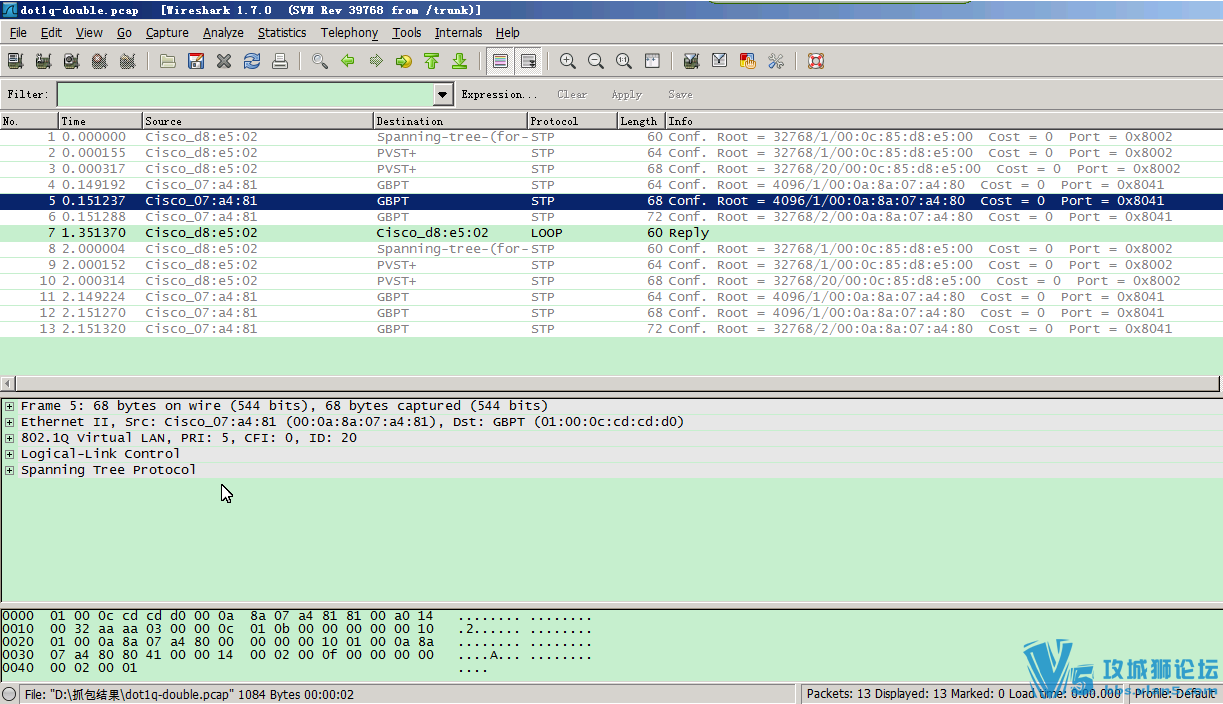This screenshot has height=704, width=1223.
Task: Open the display filter history dropdown
Action: coord(444,94)
